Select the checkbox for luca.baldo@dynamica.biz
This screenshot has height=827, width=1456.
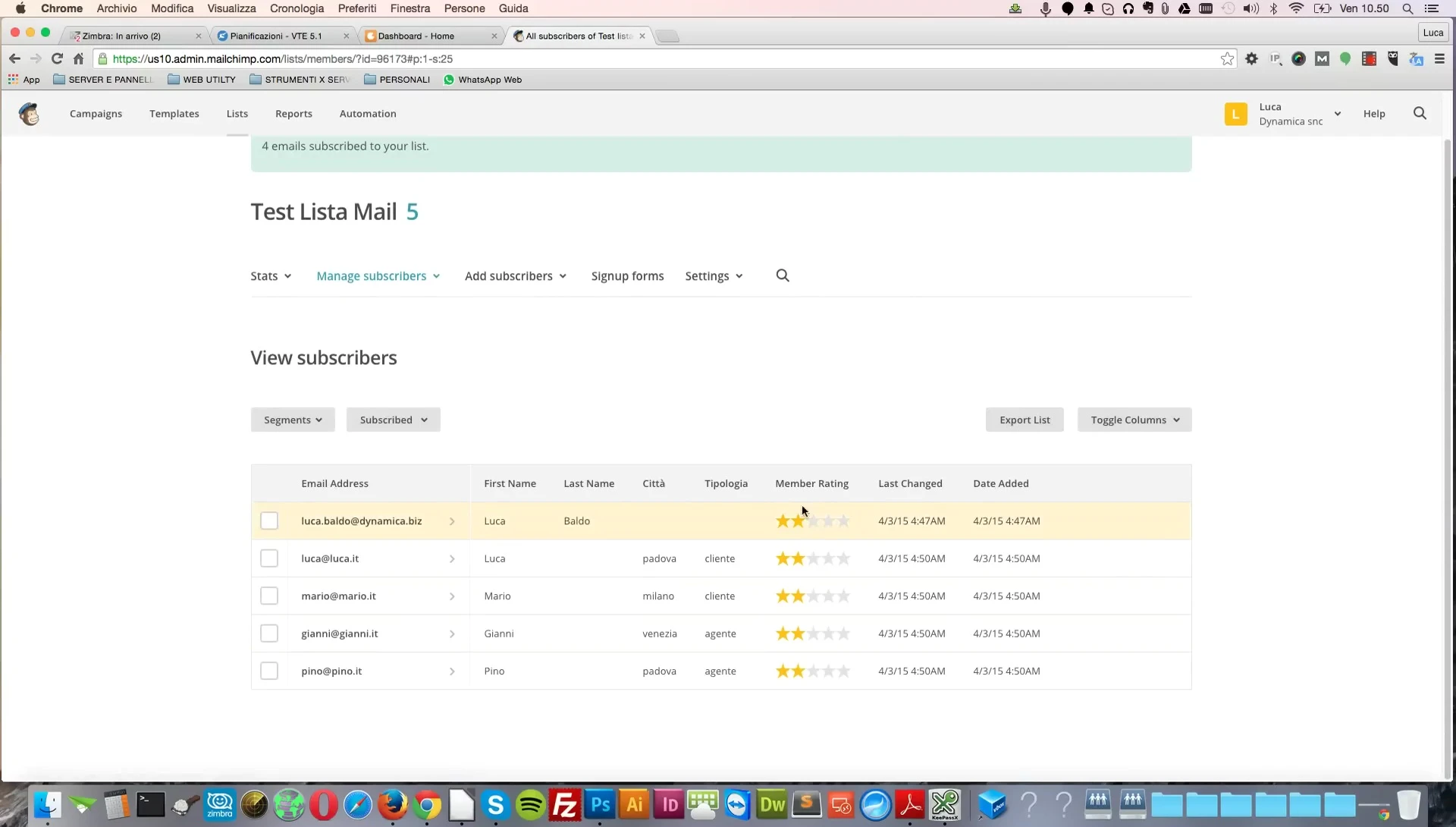(x=269, y=520)
